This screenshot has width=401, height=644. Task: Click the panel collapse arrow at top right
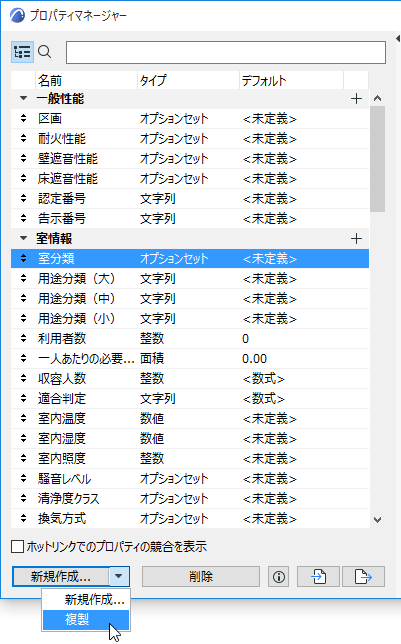pos(398,39)
